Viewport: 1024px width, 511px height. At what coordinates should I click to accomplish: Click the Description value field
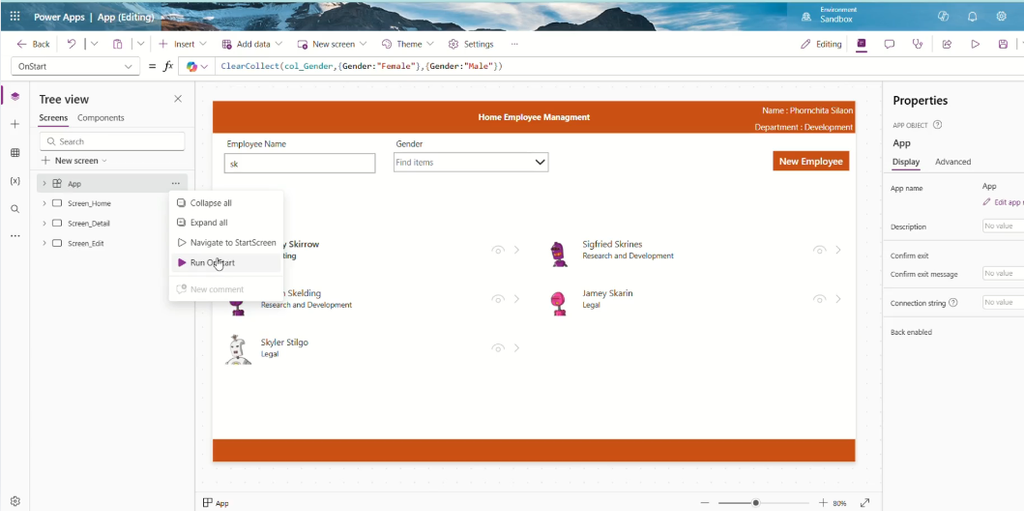coord(1003,226)
